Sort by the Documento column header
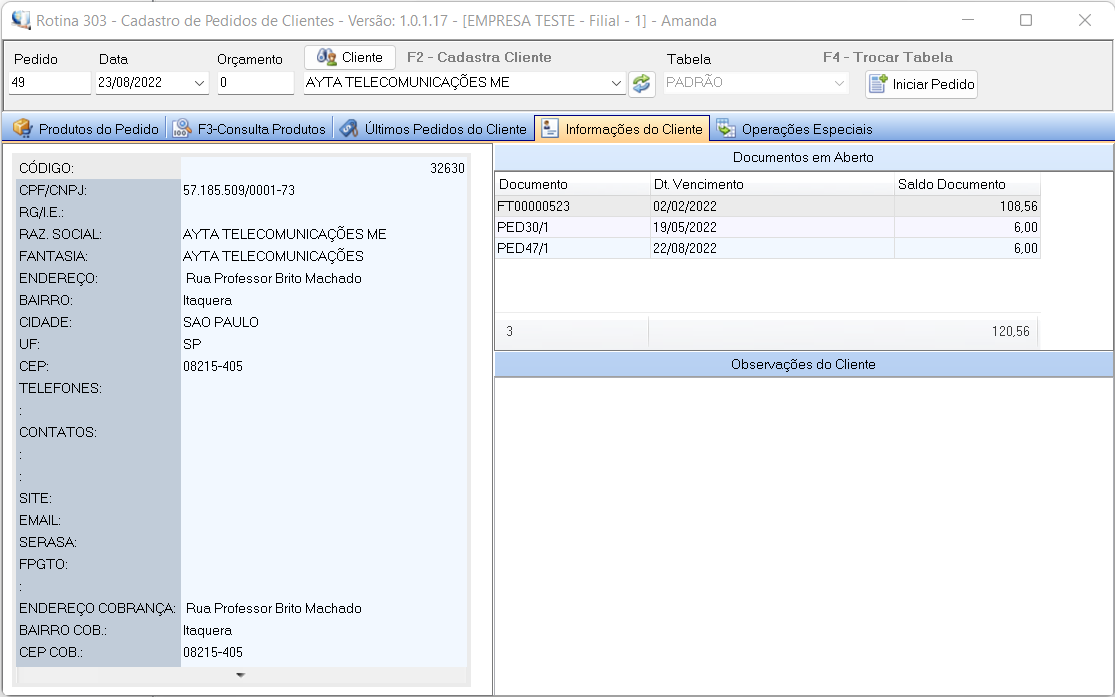1115x697 pixels. point(572,184)
